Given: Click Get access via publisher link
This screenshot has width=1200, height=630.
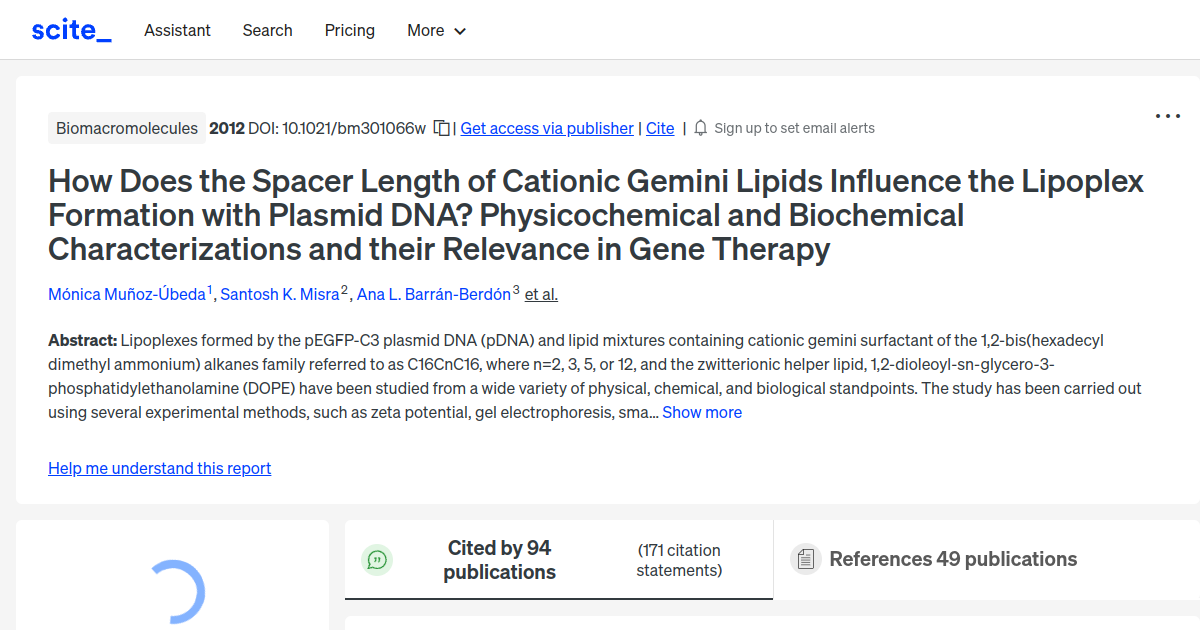Looking at the screenshot, I should (546, 128).
